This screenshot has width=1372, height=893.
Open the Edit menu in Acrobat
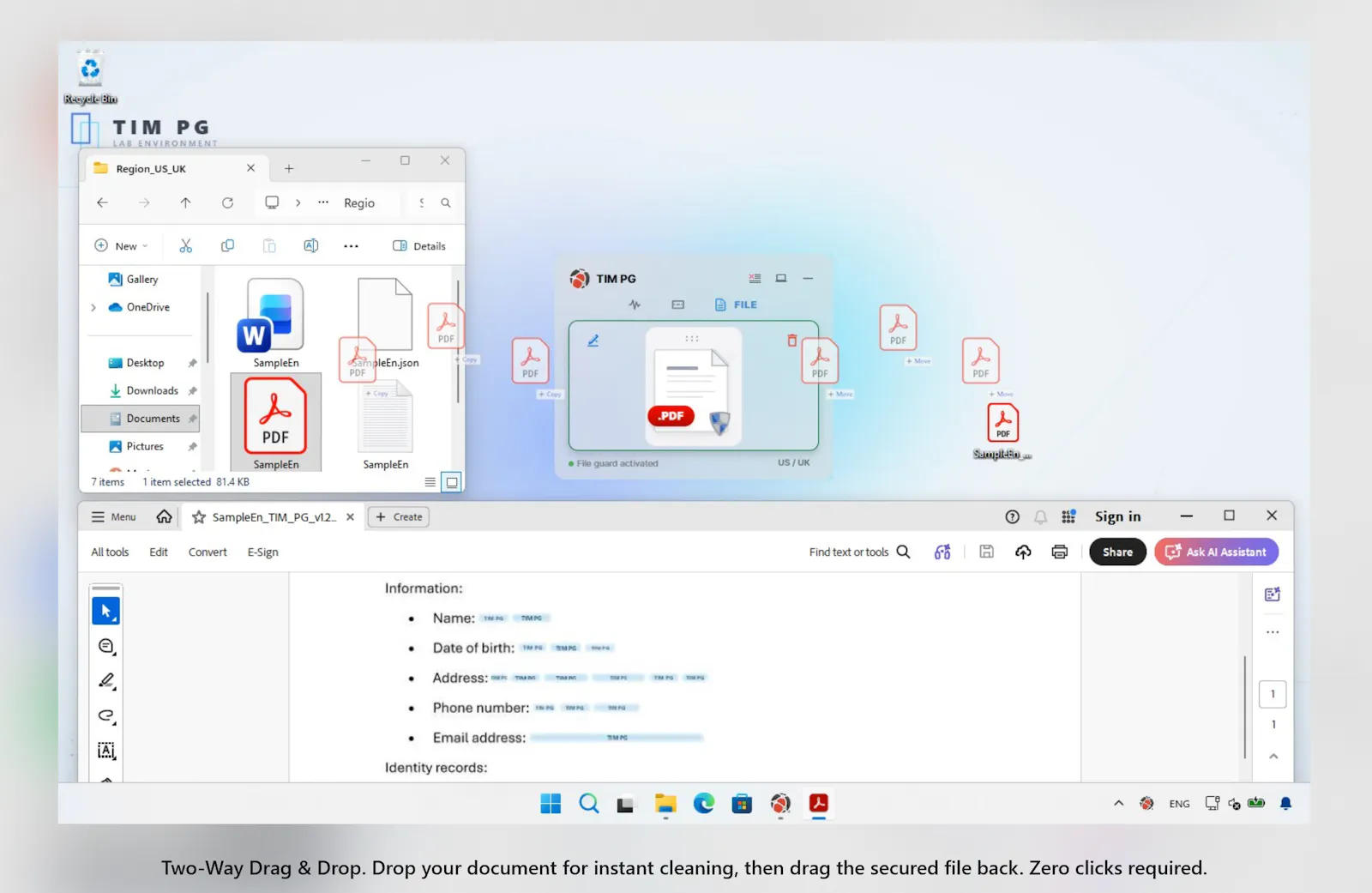click(159, 552)
